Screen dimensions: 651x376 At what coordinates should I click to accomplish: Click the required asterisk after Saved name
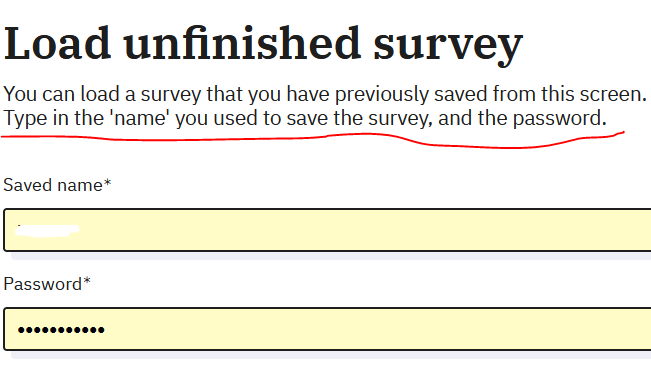pos(107,183)
